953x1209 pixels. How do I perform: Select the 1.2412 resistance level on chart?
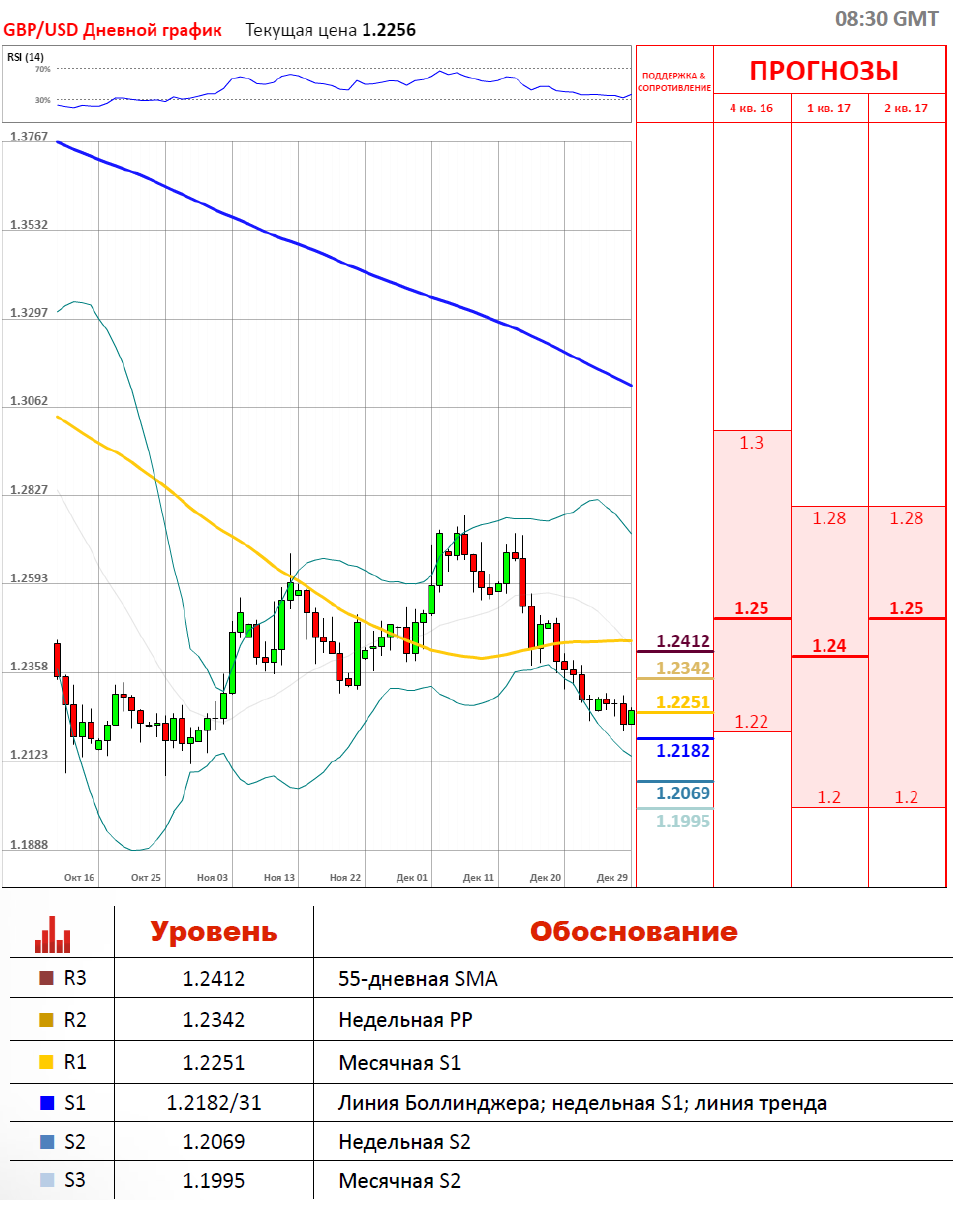683,641
